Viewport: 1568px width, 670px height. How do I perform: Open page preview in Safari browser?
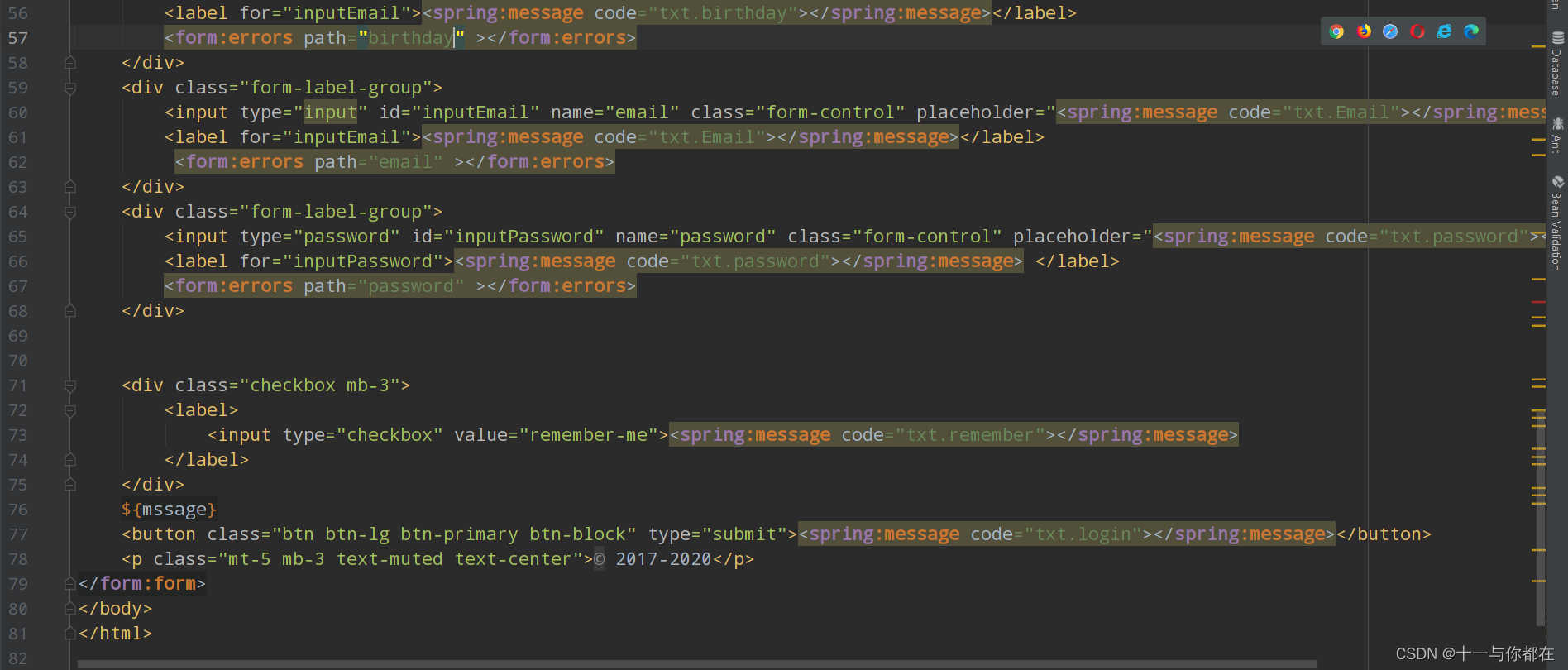pos(1390,31)
